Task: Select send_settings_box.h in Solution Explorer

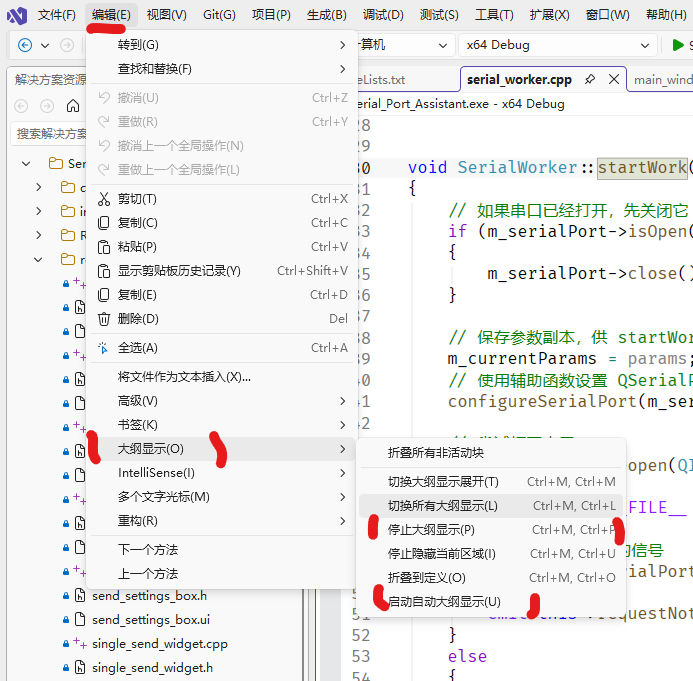Action: pos(149,596)
